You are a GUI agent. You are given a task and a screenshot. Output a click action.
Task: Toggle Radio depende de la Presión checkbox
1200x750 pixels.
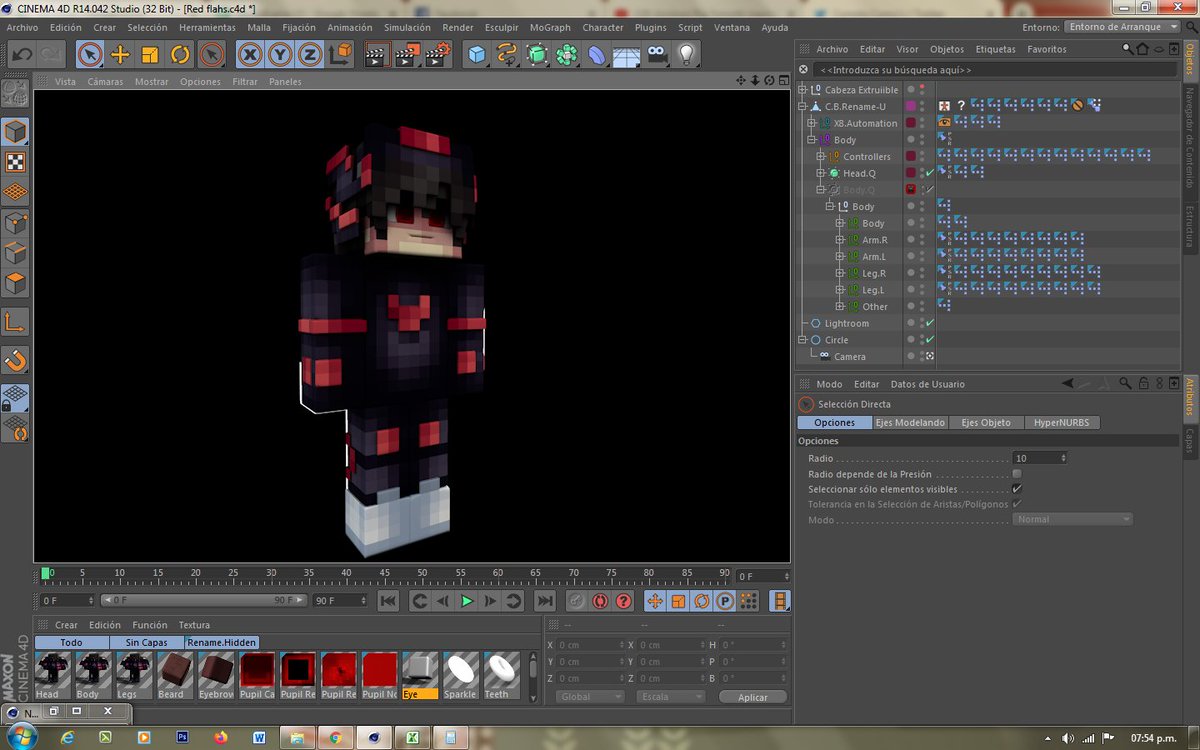click(1017, 474)
